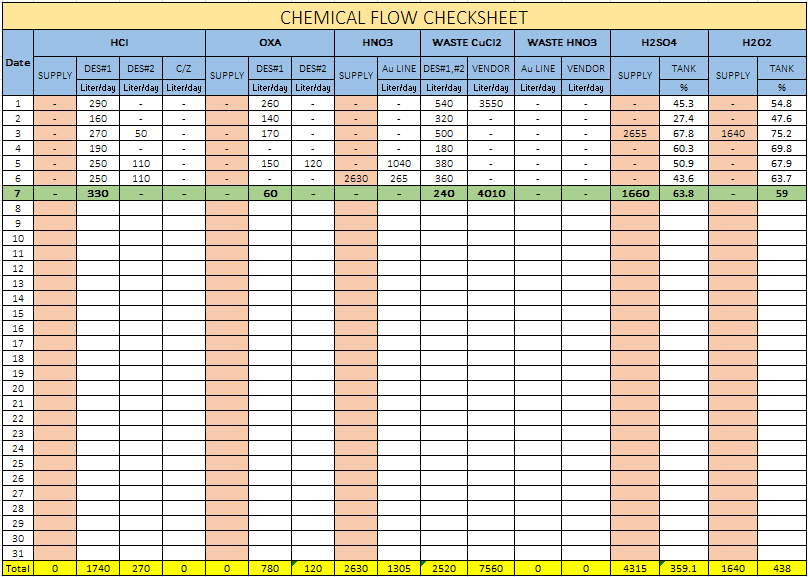Select the WASTE CuCl2 header cell

click(467, 43)
